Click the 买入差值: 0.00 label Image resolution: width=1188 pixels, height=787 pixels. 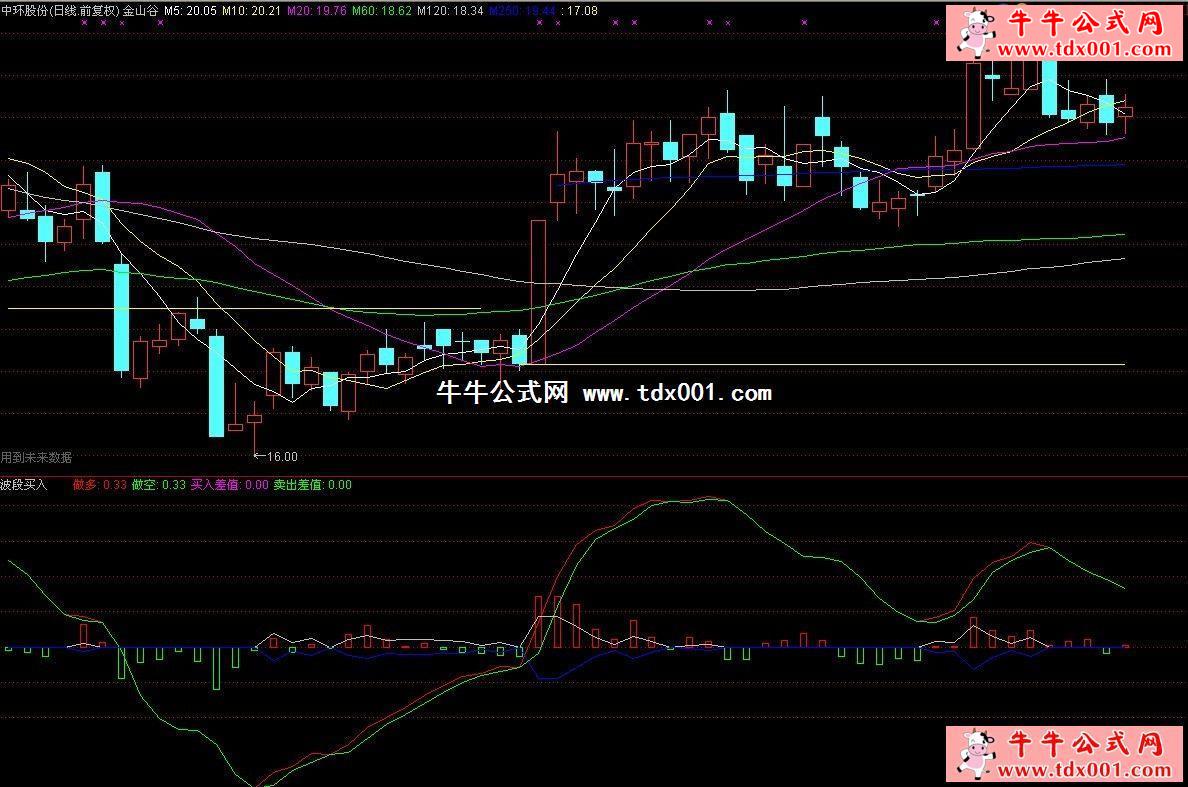[230, 485]
